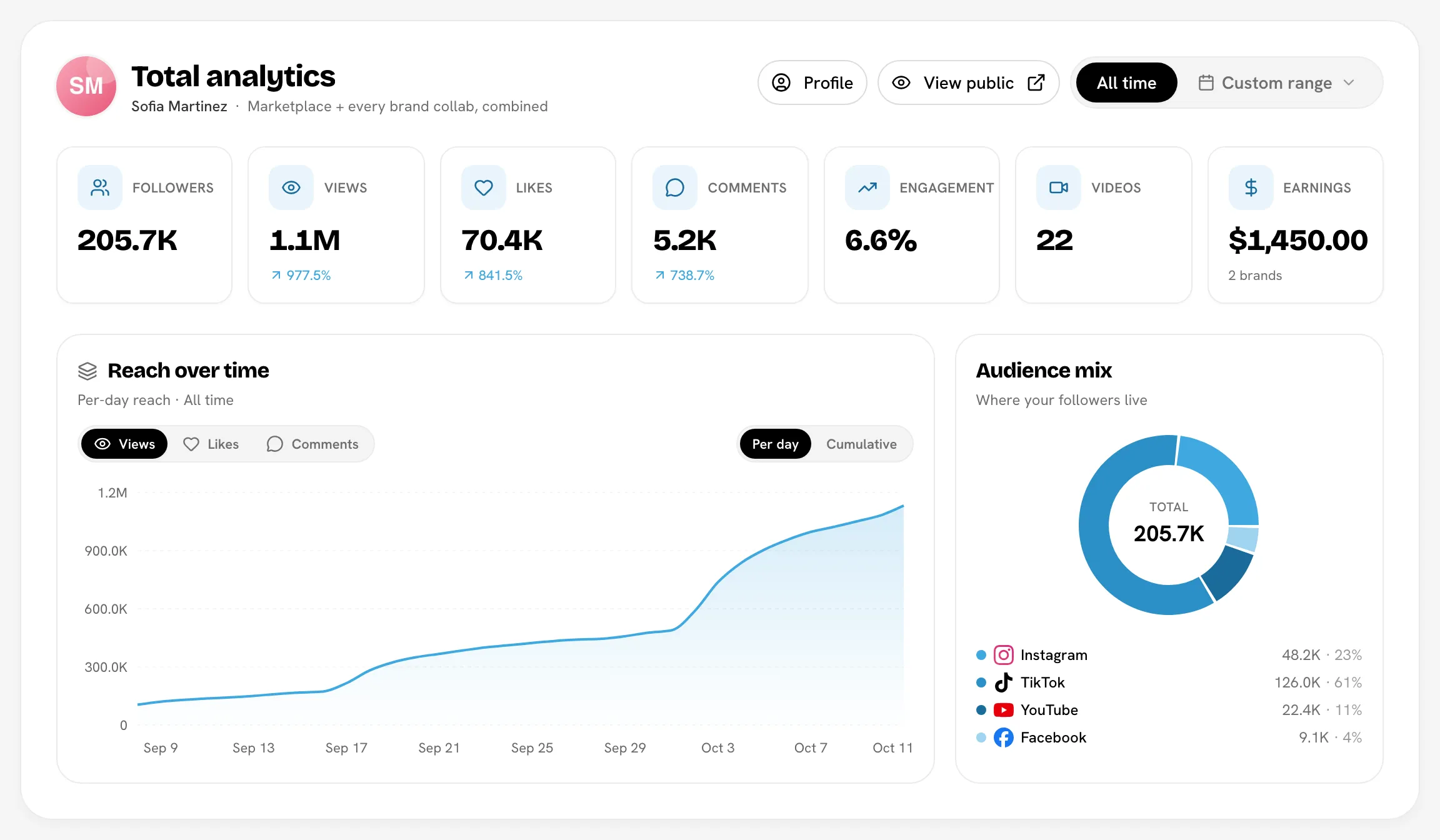The height and width of the screenshot is (840, 1440).
Task: Click the TOTAL 205.7K donut center
Action: click(1169, 524)
